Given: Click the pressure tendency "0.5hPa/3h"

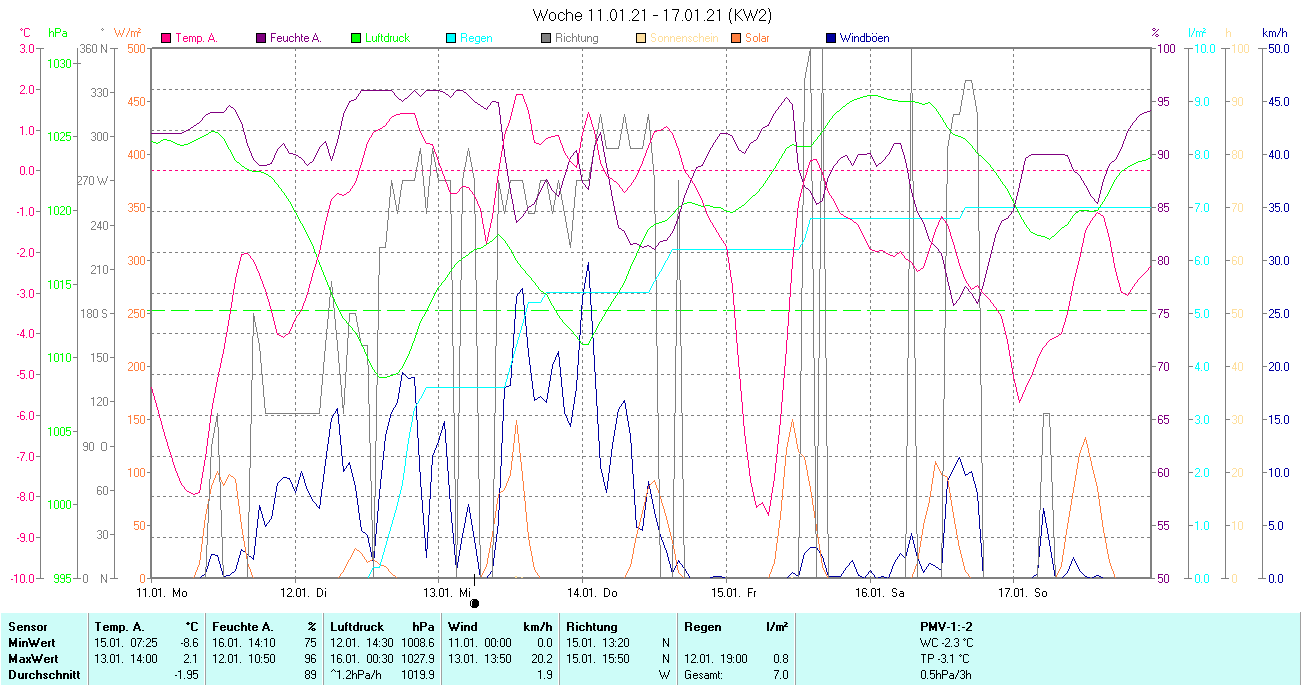Looking at the screenshot, I should coord(946,675).
